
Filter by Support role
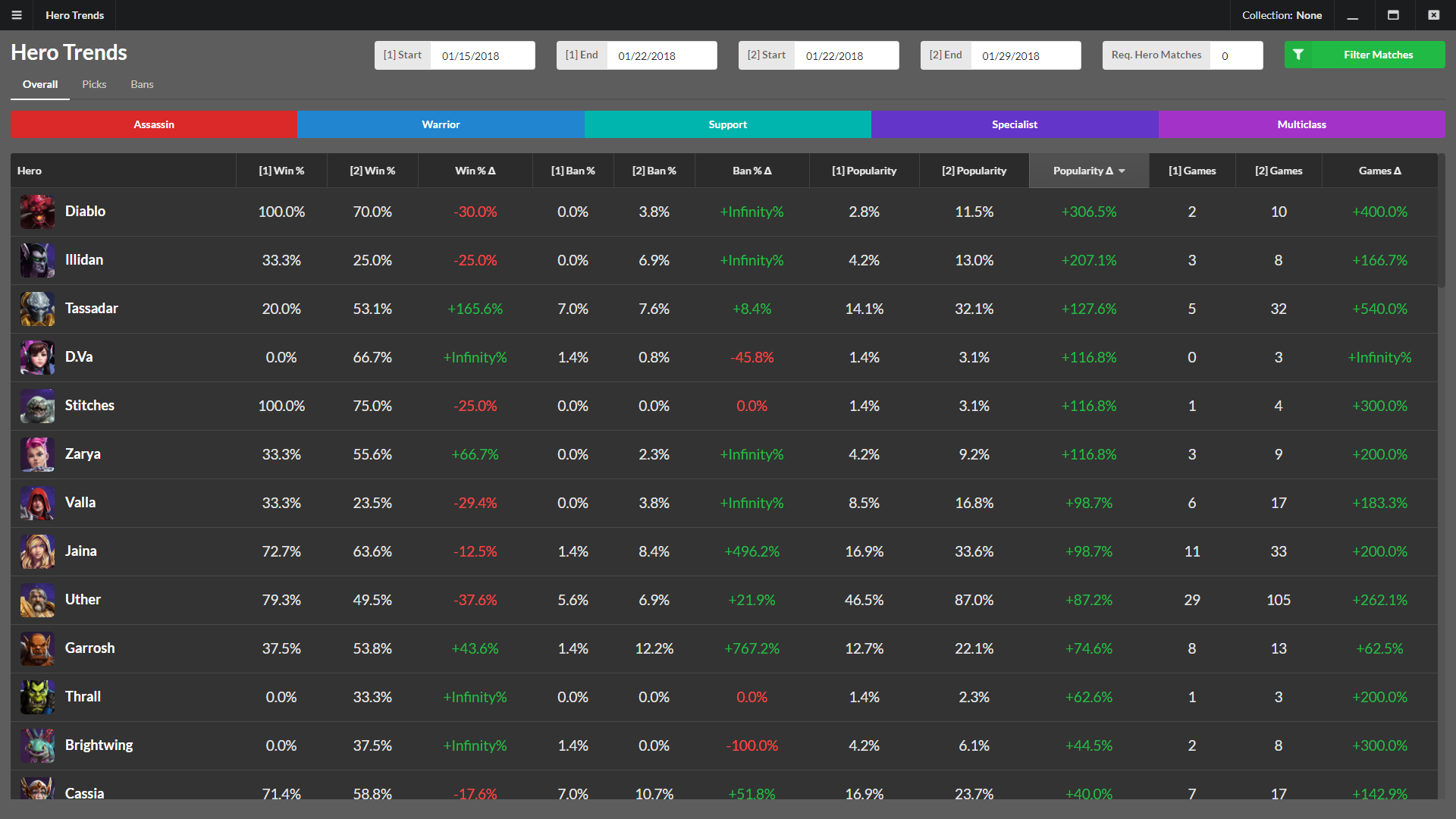(x=728, y=124)
